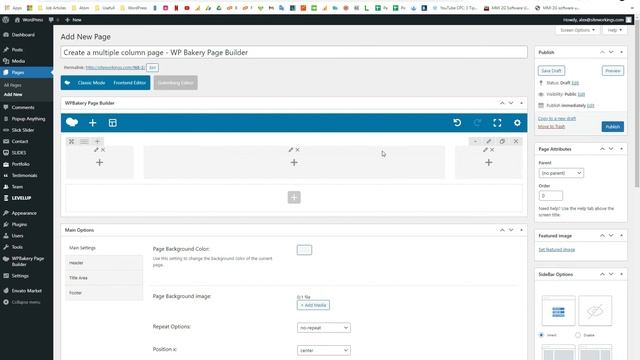Open Plugins menu
Viewport: 640px width, 360px height.
point(19,224)
